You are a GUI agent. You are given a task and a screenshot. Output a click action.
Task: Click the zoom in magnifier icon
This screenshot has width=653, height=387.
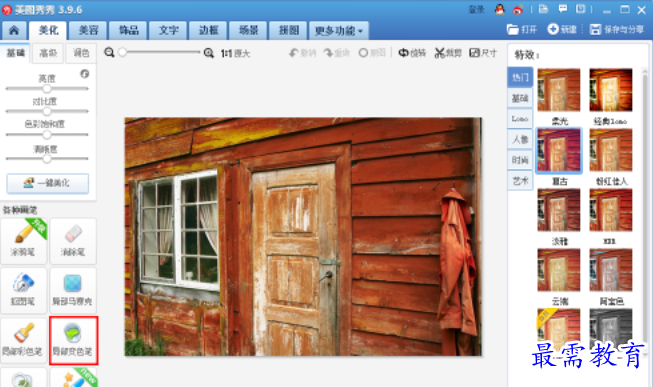[209, 53]
